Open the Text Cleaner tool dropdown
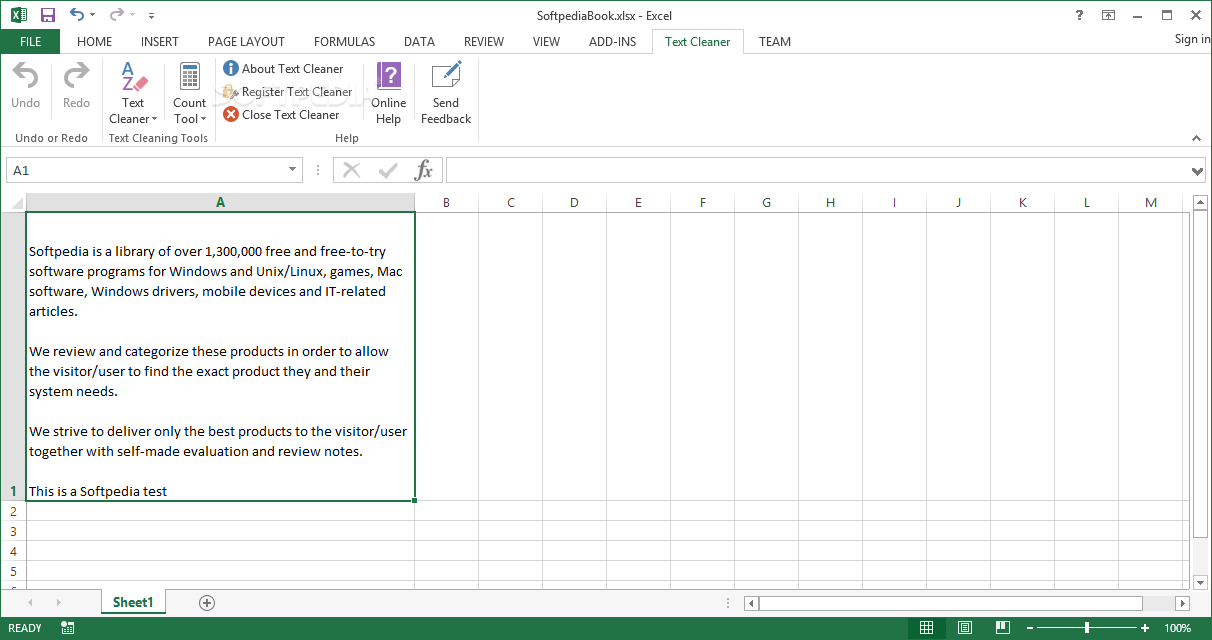Viewport: 1212px width, 640px height. click(x=133, y=93)
